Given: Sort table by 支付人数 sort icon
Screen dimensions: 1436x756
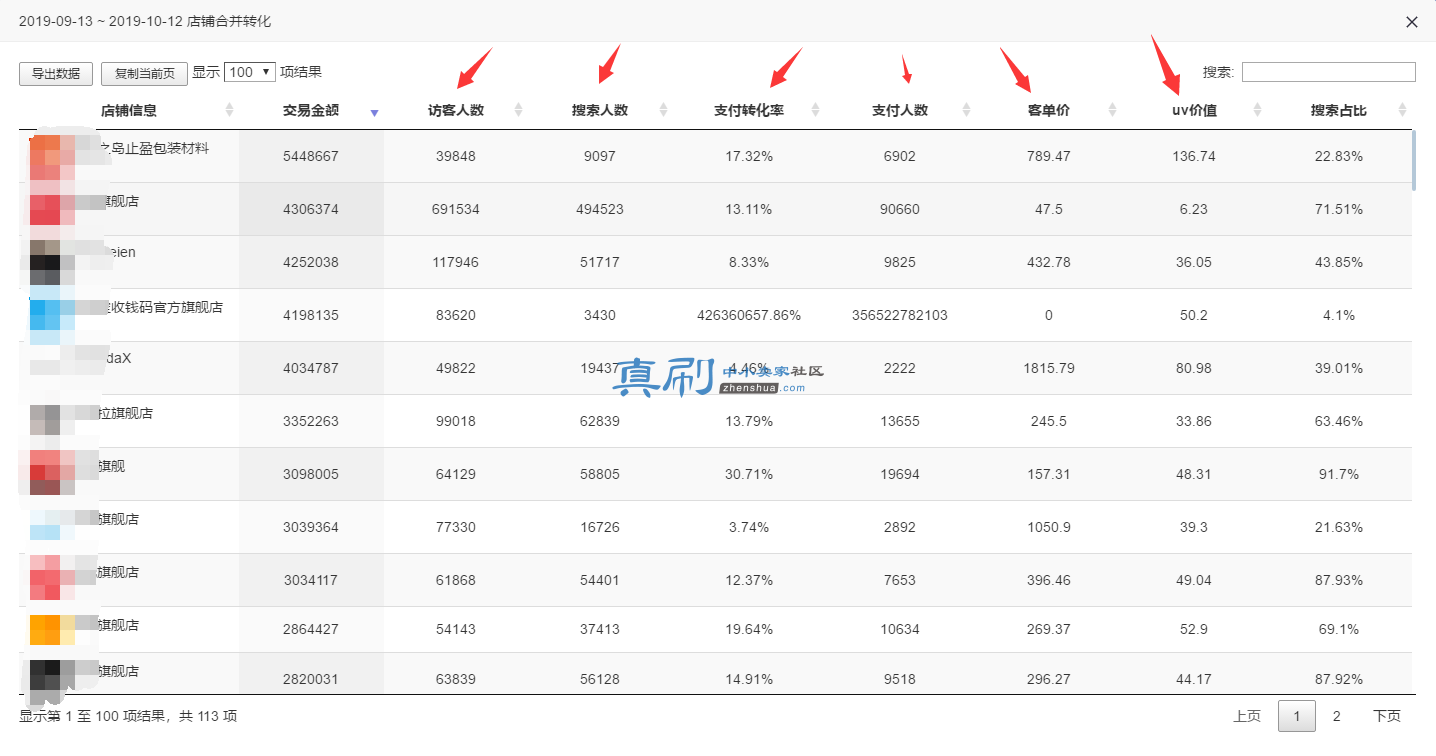Looking at the screenshot, I should [x=966, y=110].
